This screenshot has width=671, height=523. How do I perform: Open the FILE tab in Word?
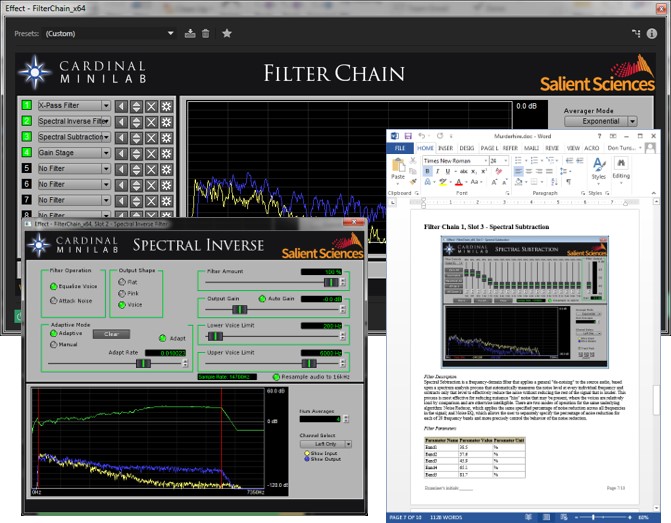[x=400, y=148]
